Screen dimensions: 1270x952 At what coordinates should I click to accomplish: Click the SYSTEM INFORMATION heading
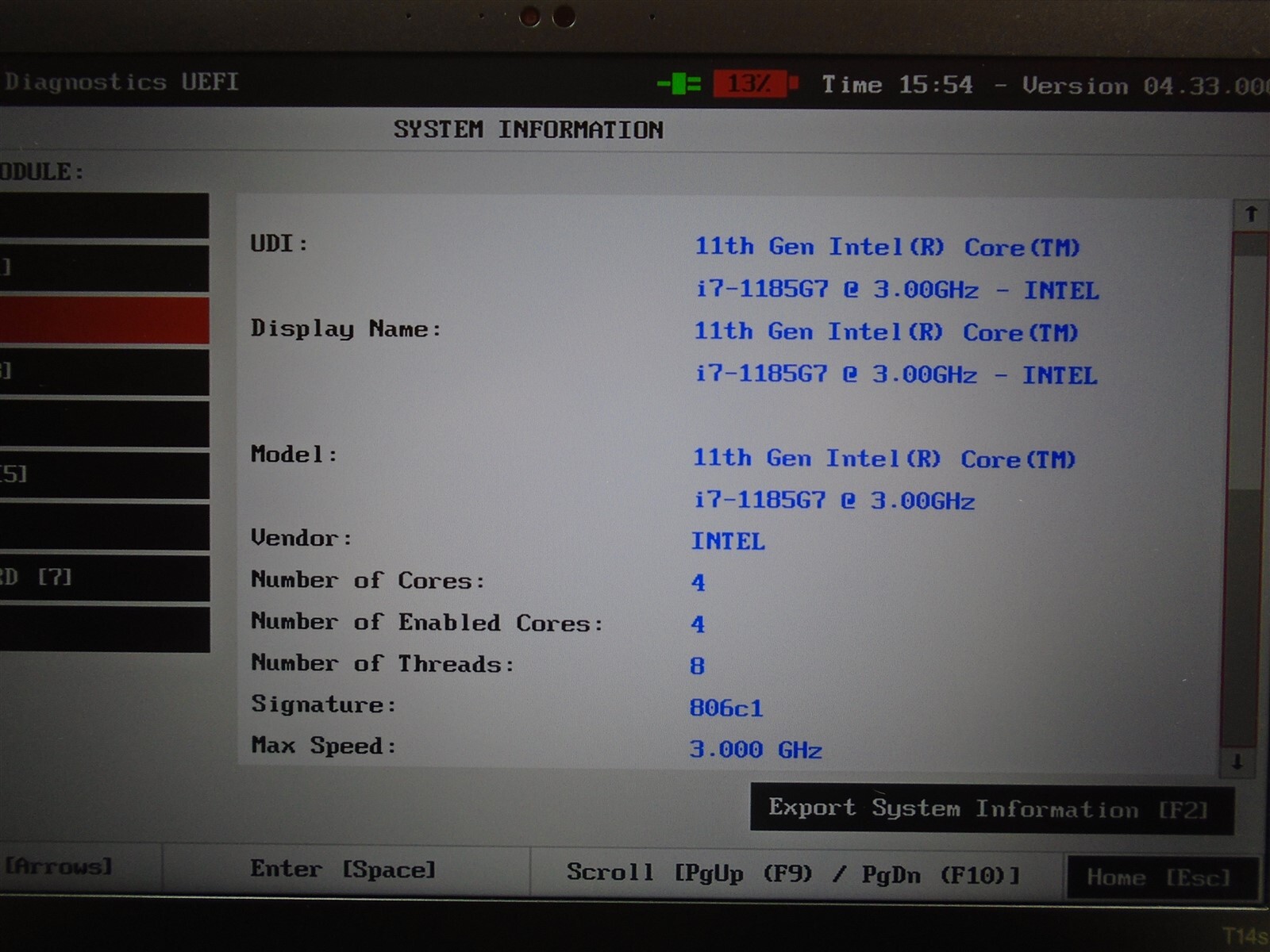529,129
